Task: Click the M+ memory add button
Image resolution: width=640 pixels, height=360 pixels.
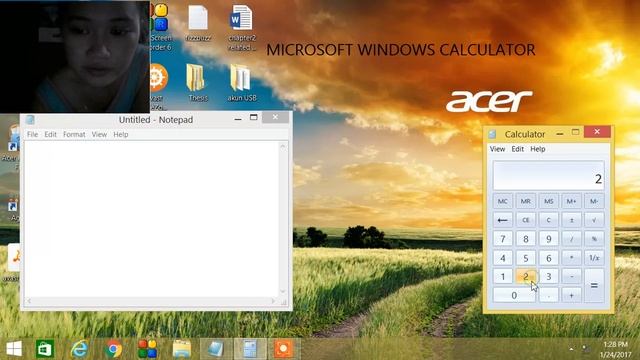Action: click(571, 201)
